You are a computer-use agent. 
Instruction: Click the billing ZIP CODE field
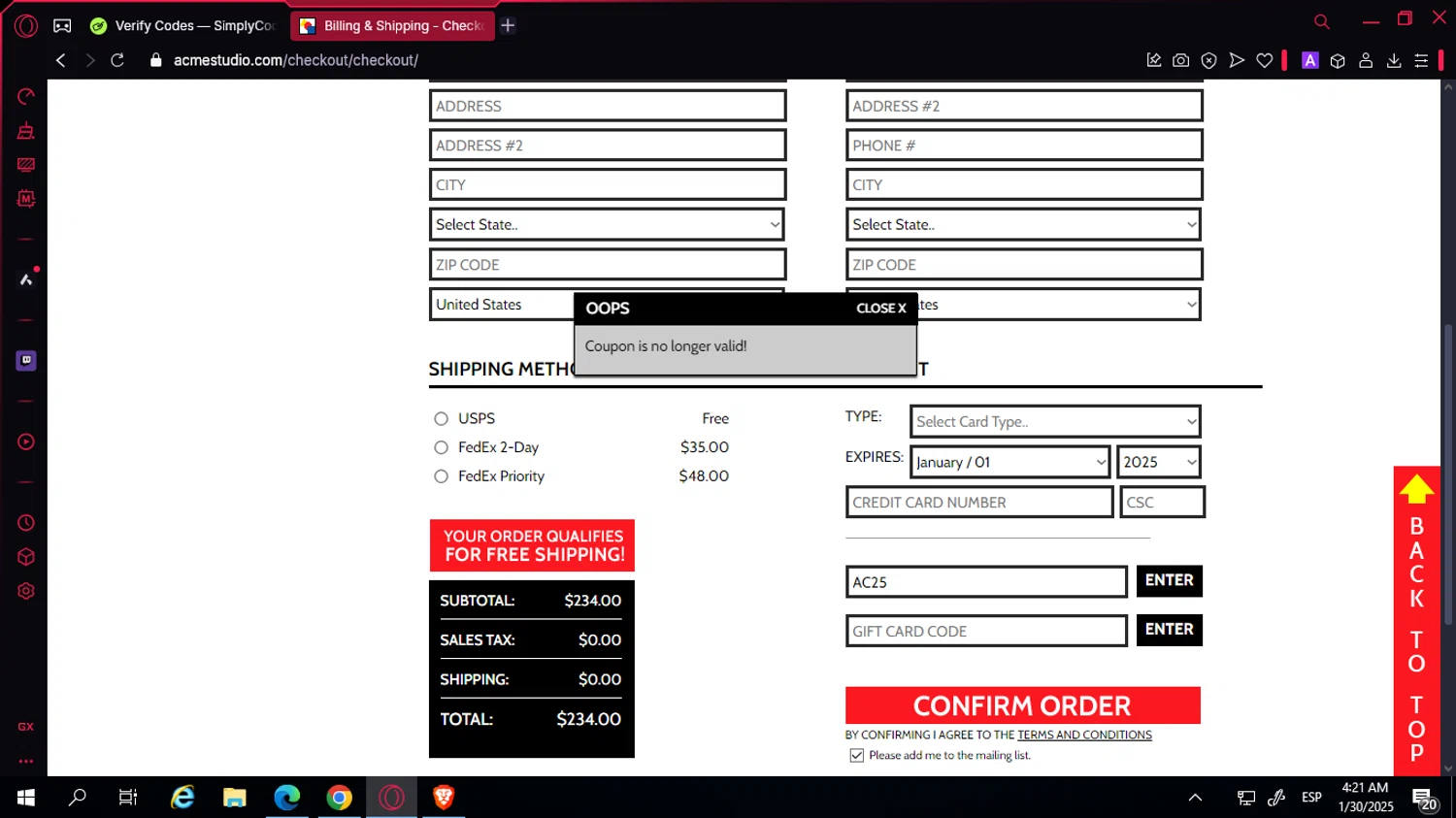click(608, 264)
